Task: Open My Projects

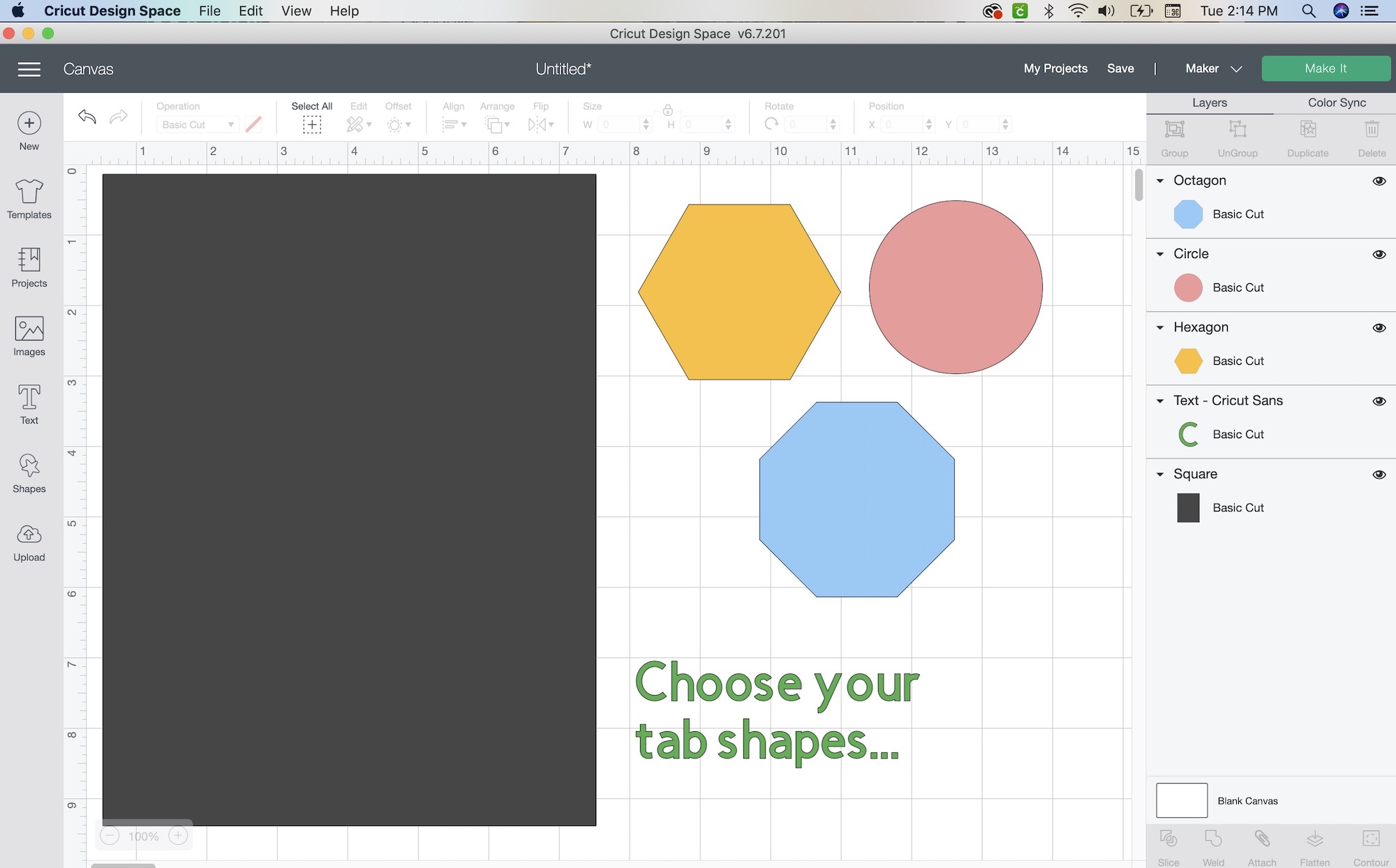Action: point(1055,68)
